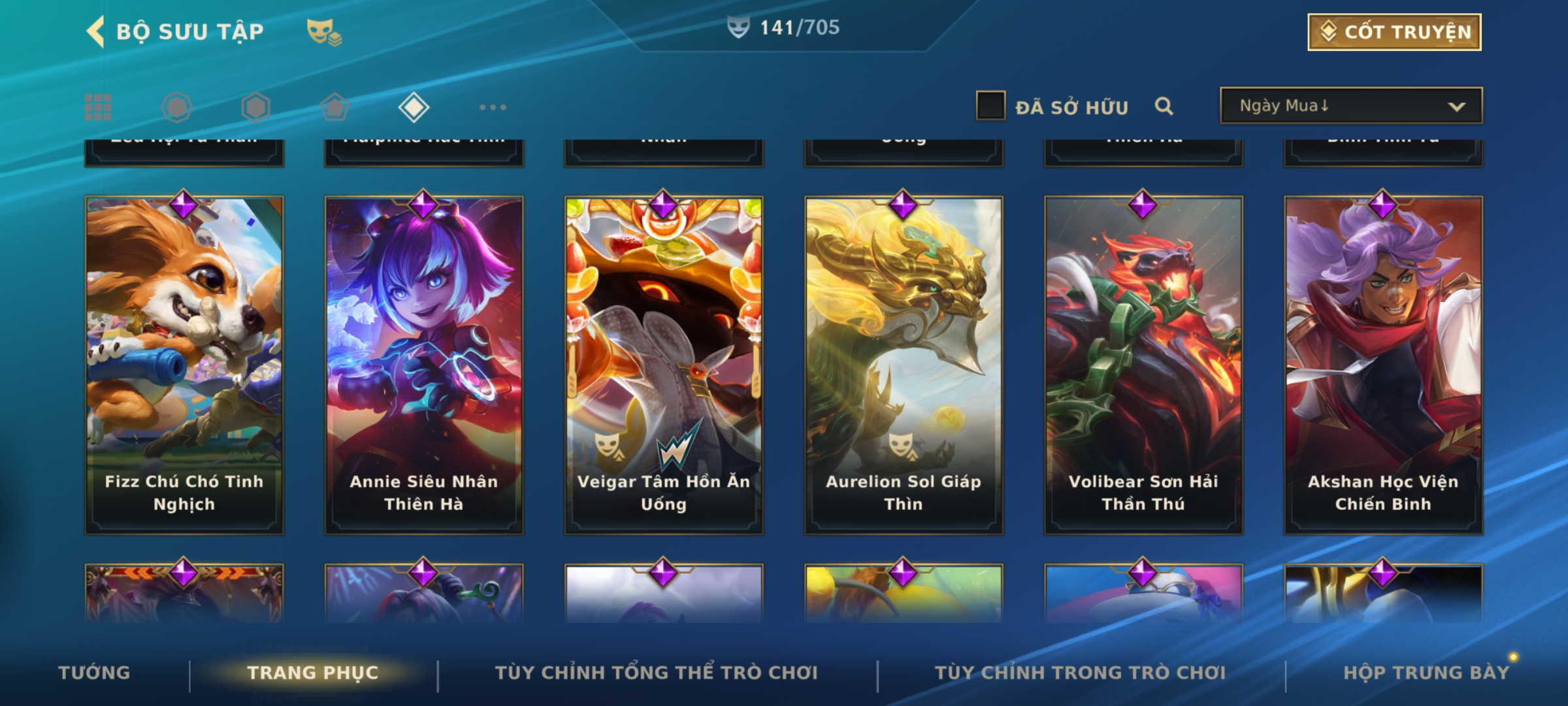The height and width of the screenshot is (706, 1568).
Task: Open more filters via three dots
Action: point(493,107)
